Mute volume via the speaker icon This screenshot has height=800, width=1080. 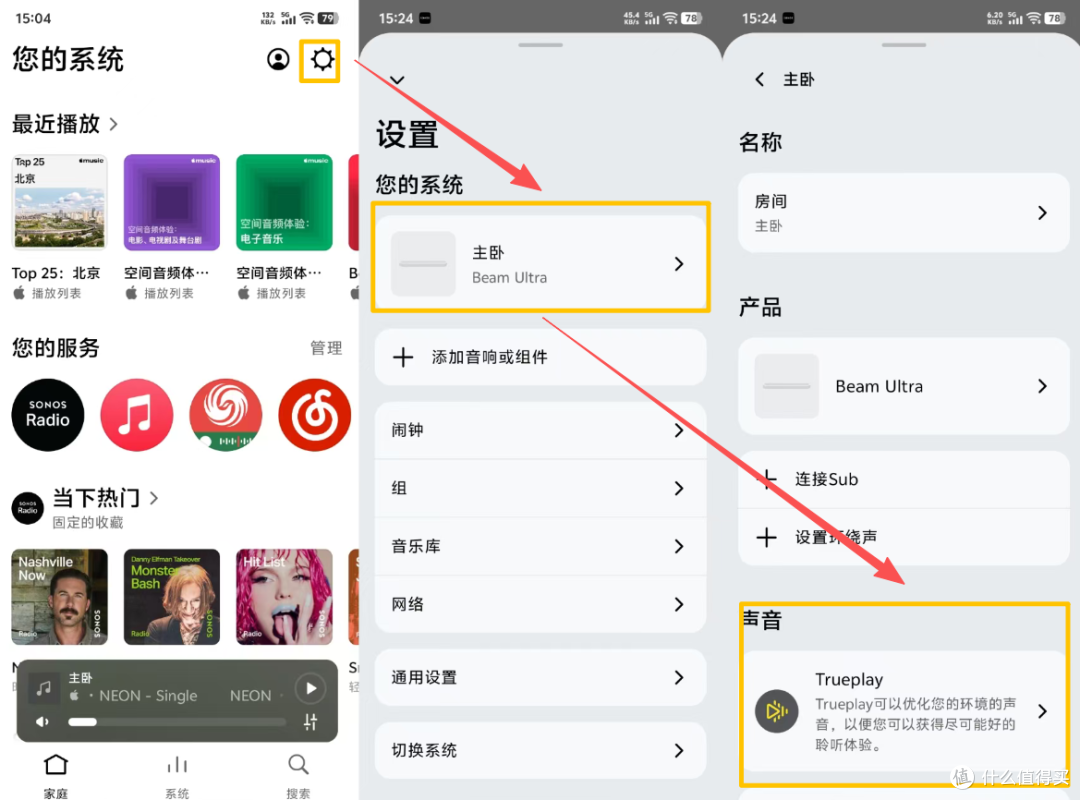point(43,721)
